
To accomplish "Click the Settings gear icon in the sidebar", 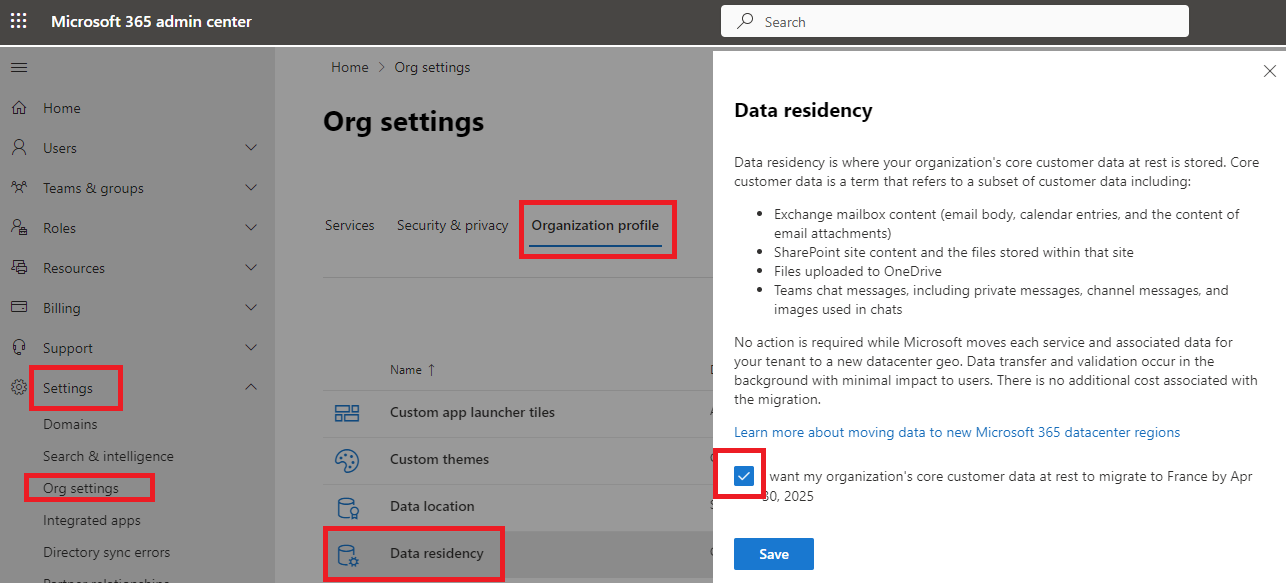I will [19, 388].
